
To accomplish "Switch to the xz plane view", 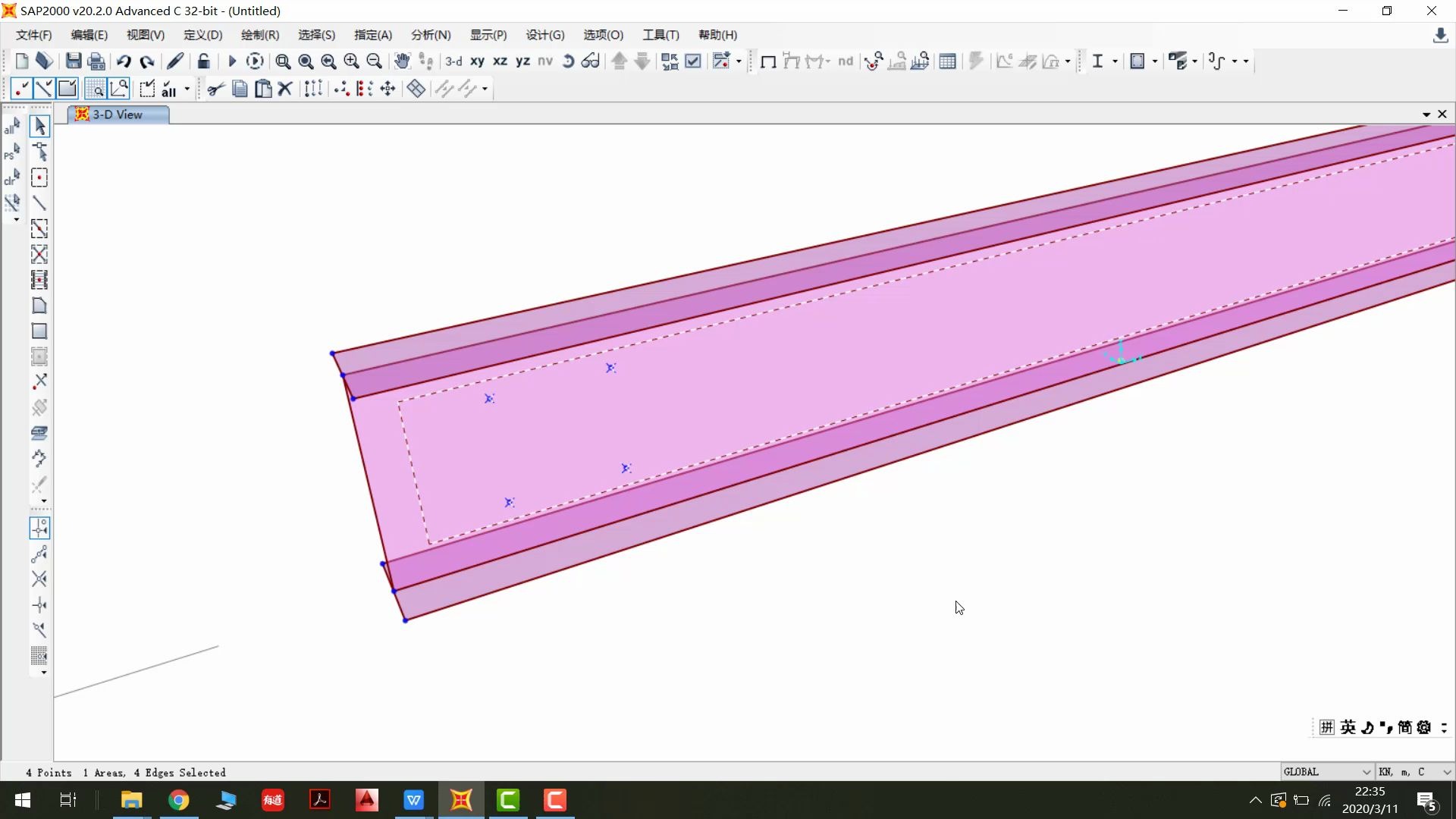I will (x=500, y=61).
